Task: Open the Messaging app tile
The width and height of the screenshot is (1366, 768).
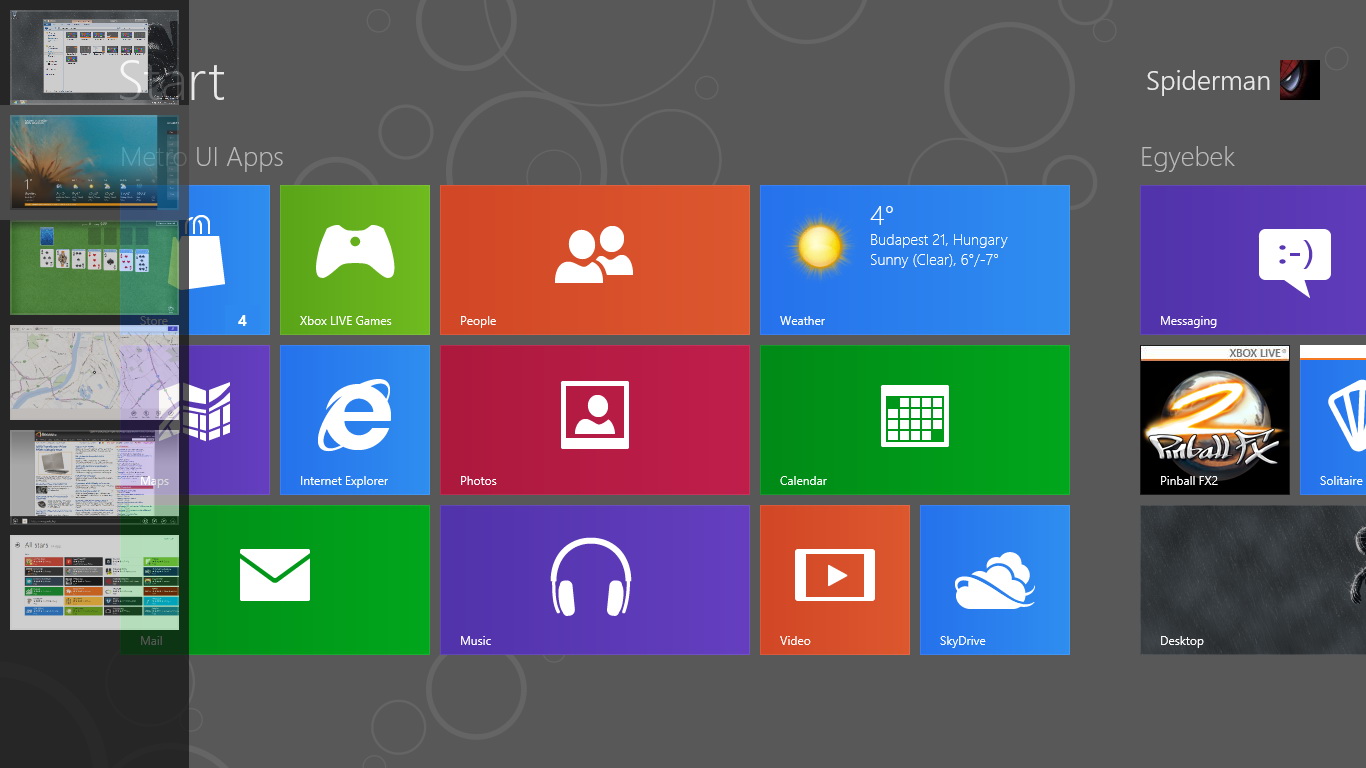Action: point(1253,260)
